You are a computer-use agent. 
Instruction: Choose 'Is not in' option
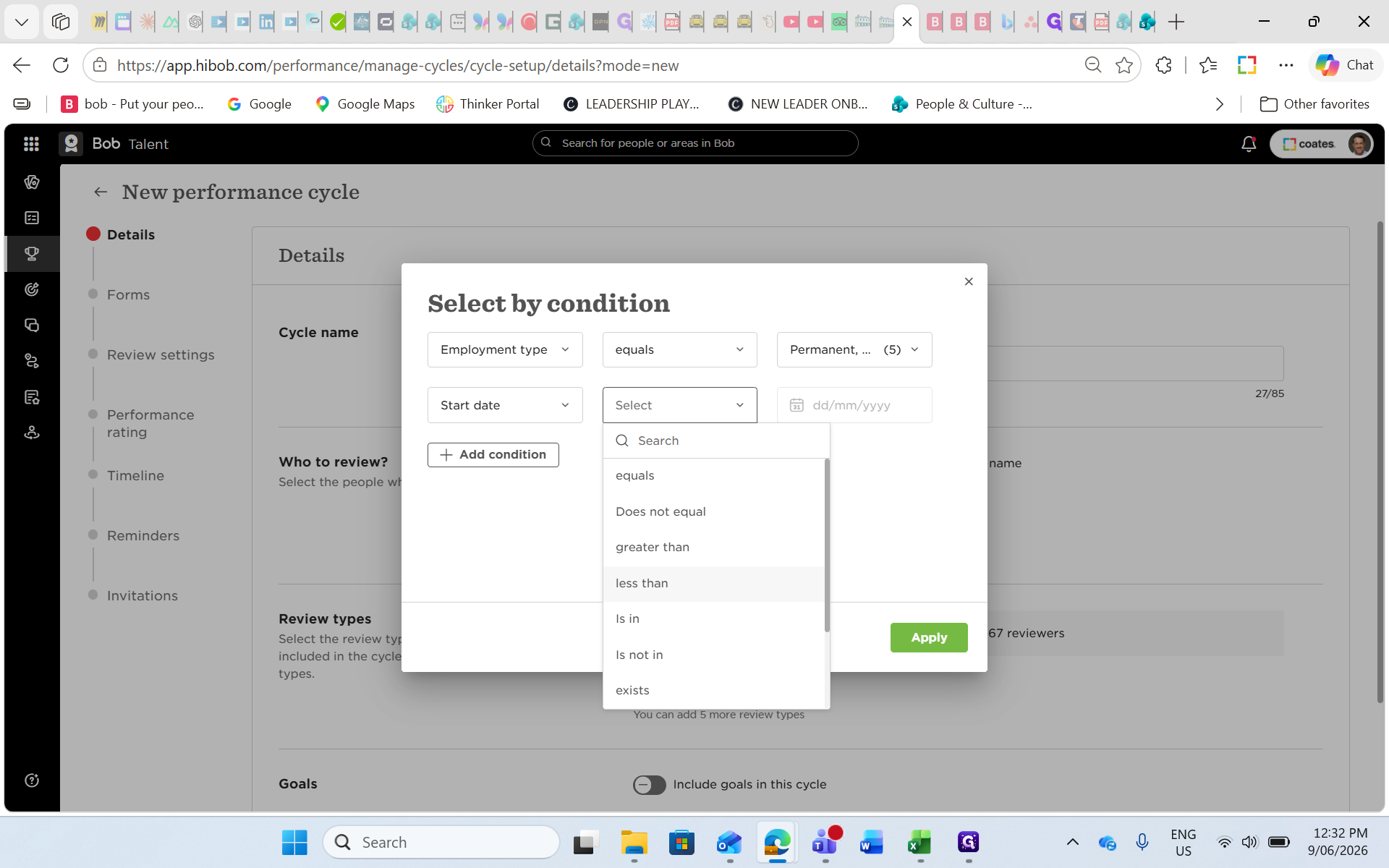coord(713,655)
